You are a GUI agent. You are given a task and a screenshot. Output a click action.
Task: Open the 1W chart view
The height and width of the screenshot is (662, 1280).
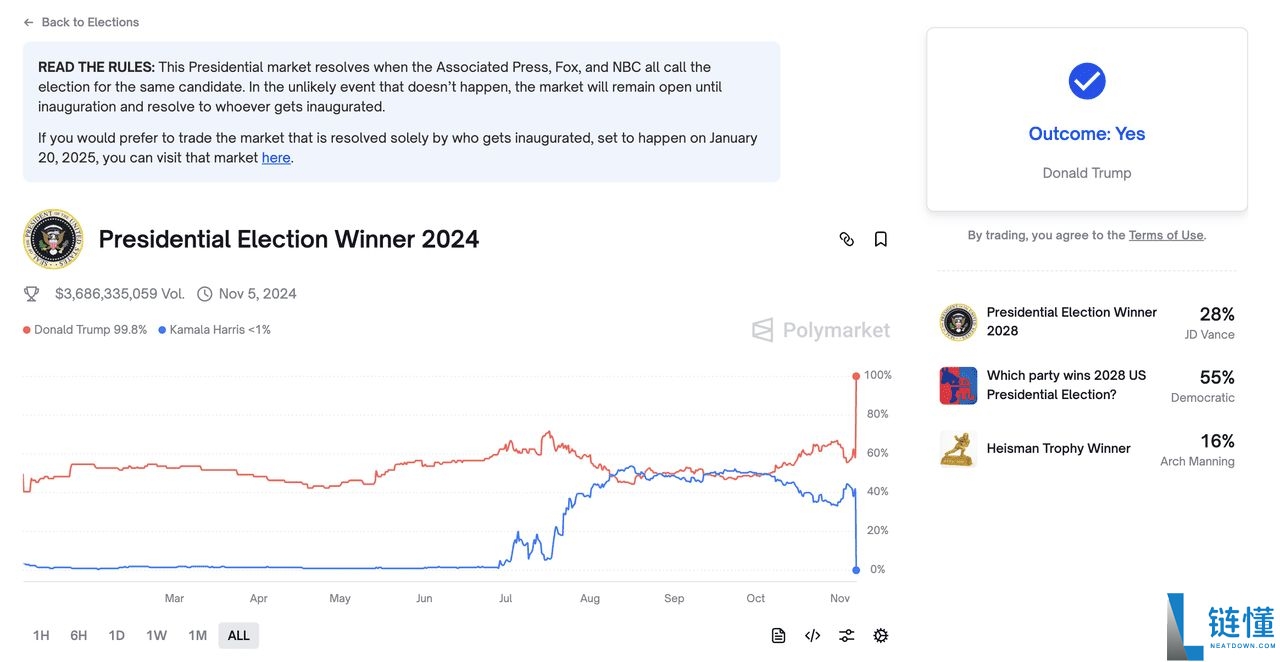point(156,635)
